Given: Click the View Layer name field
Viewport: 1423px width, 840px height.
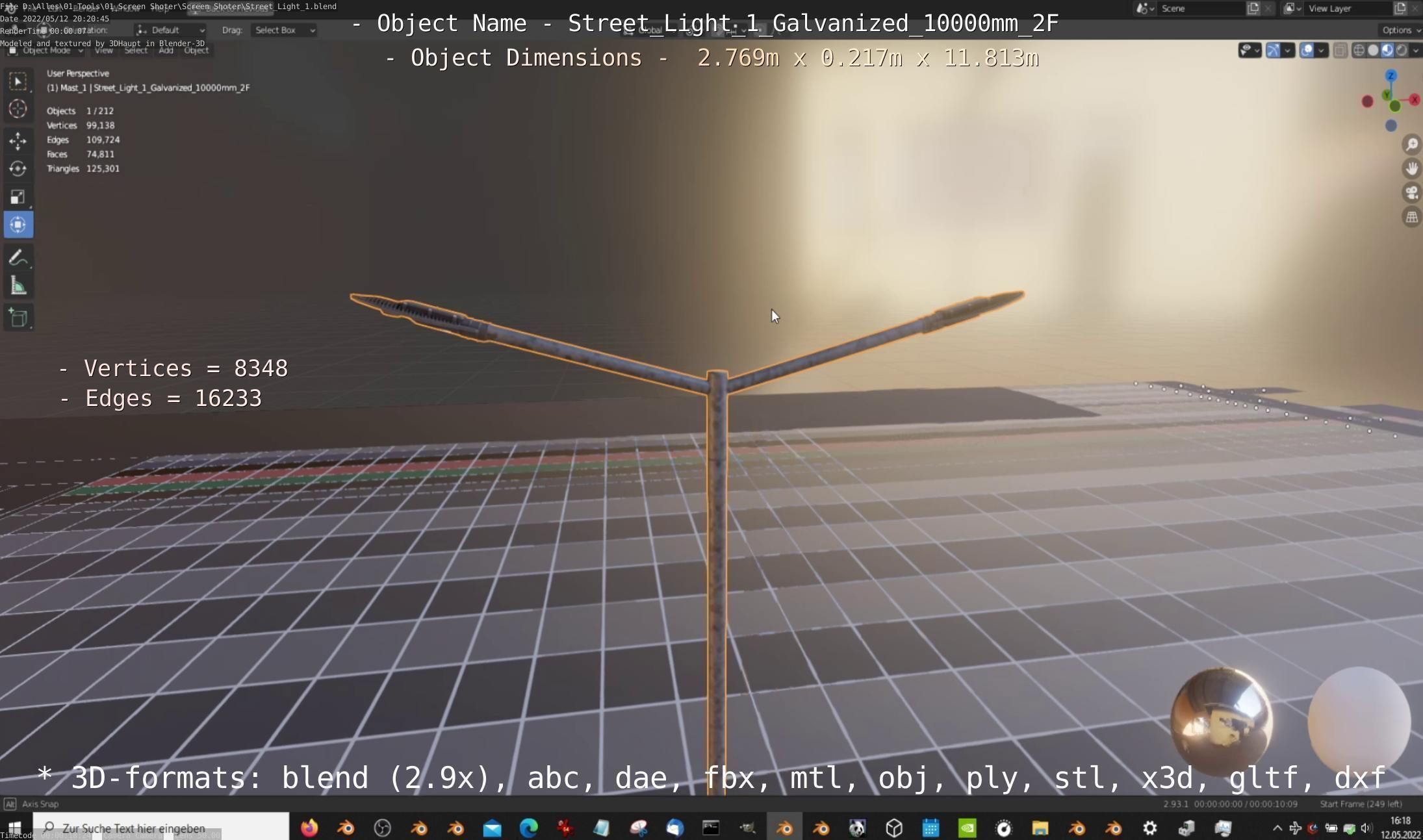Looking at the screenshot, I should [x=1348, y=8].
